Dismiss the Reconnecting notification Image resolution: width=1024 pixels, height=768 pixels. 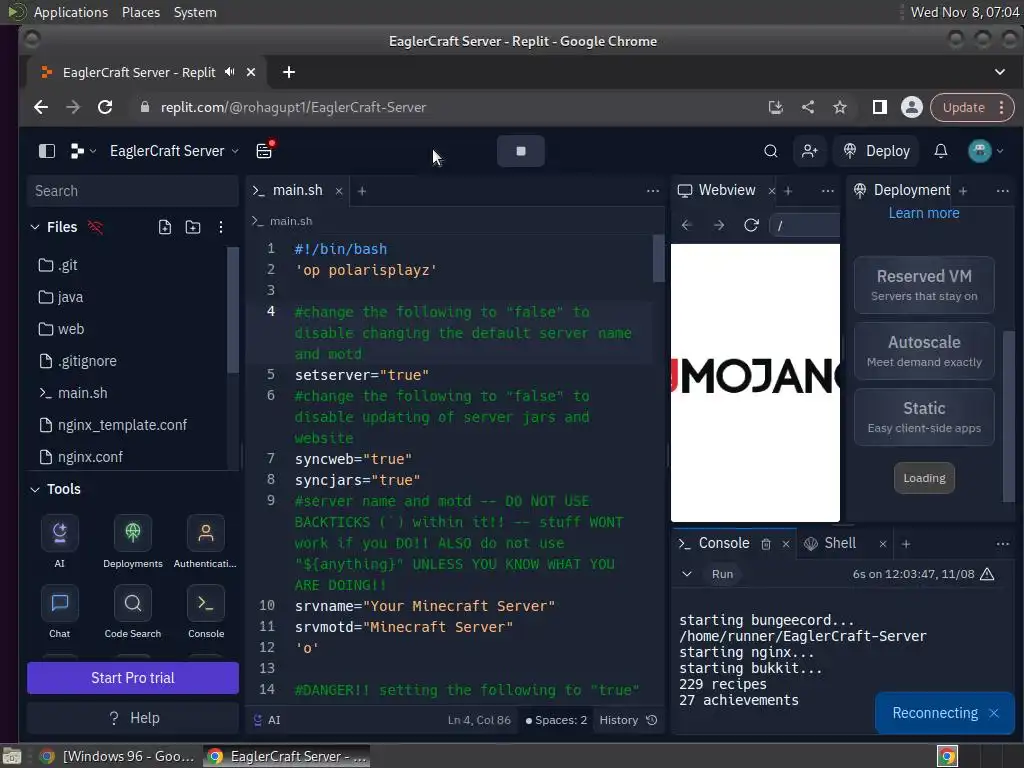[x=994, y=713]
